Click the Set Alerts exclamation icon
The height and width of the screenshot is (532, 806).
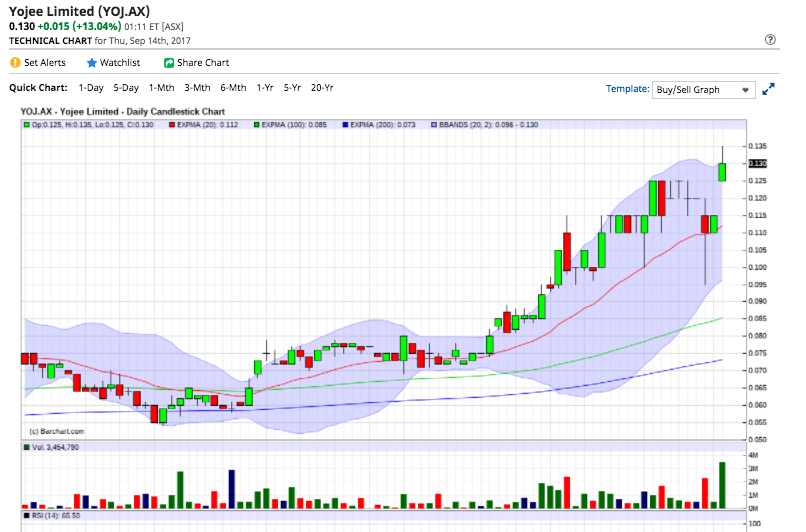tap(15, 63)
